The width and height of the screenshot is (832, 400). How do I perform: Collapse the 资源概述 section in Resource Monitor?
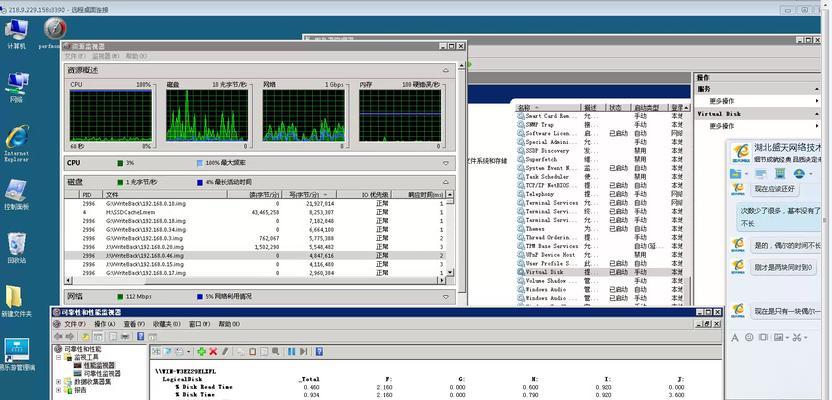(446, 69)
